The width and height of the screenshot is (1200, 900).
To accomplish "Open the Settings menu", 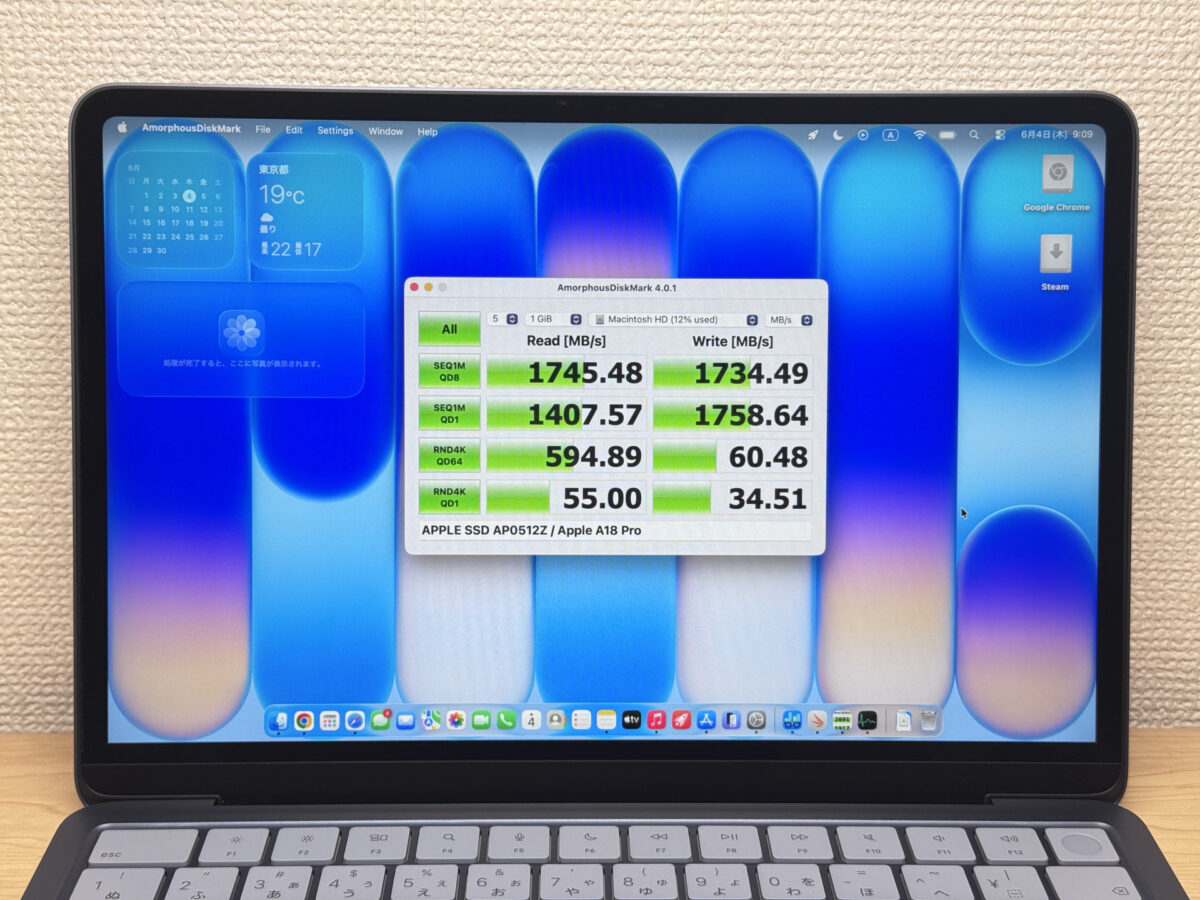I will click(x=335, y=131).
